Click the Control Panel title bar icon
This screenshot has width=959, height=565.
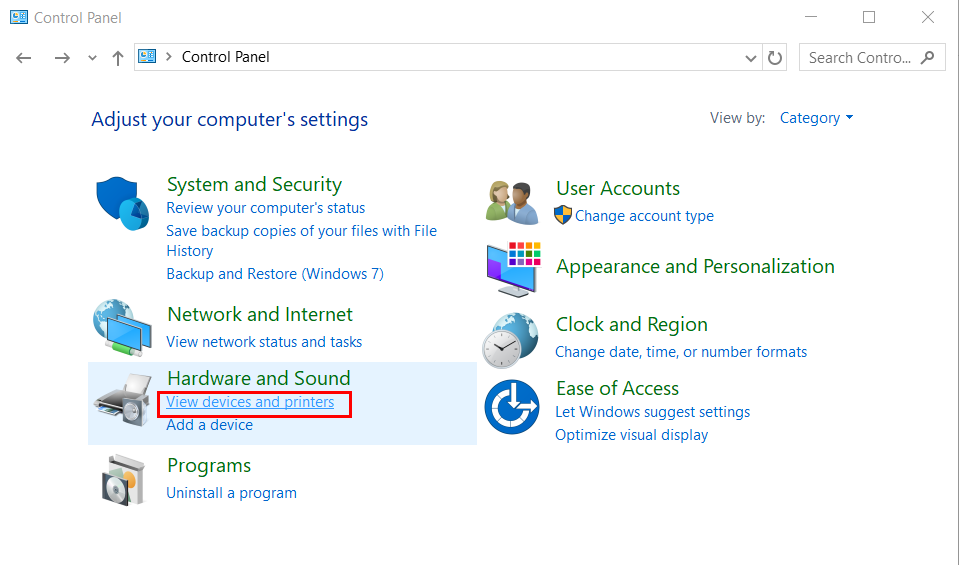[x=19, y=17]
